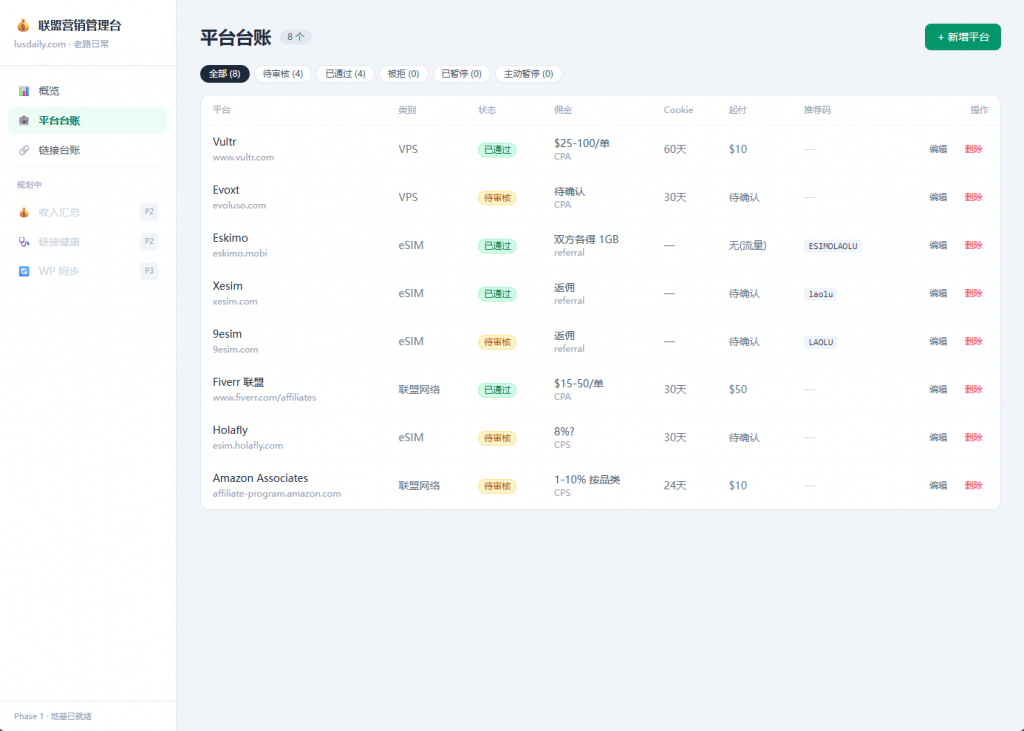Open 链接健康 planned item
This screenshot has height=731, width=1024.
(88, 242)
